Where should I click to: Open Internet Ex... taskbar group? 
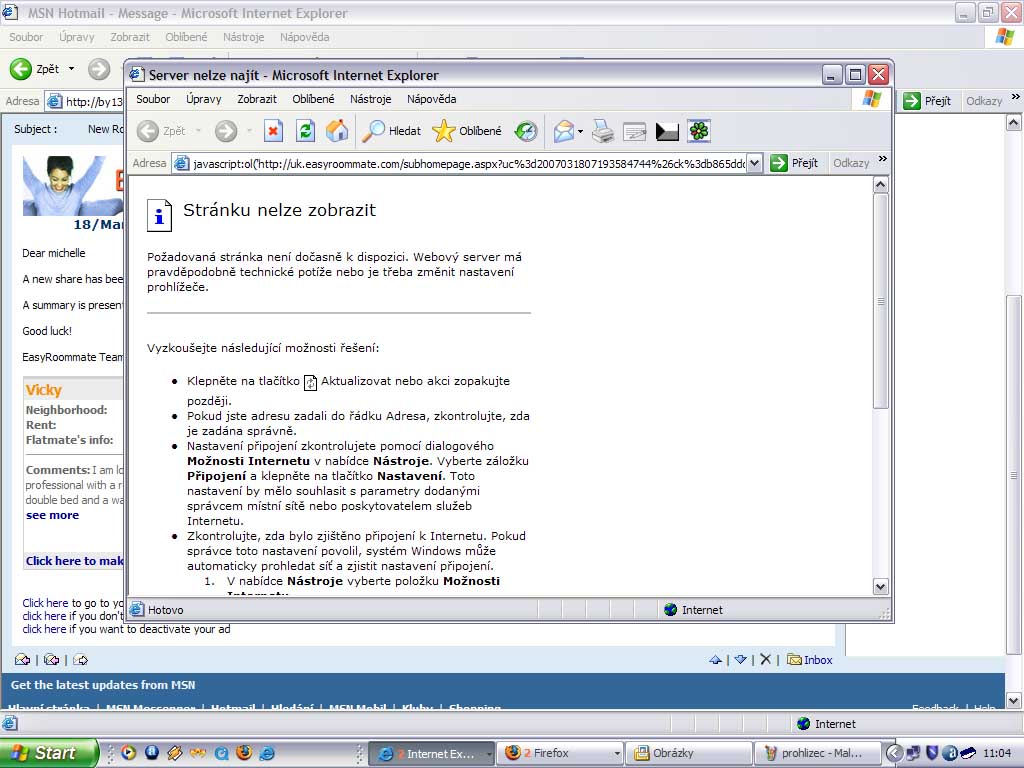point(434,753)
